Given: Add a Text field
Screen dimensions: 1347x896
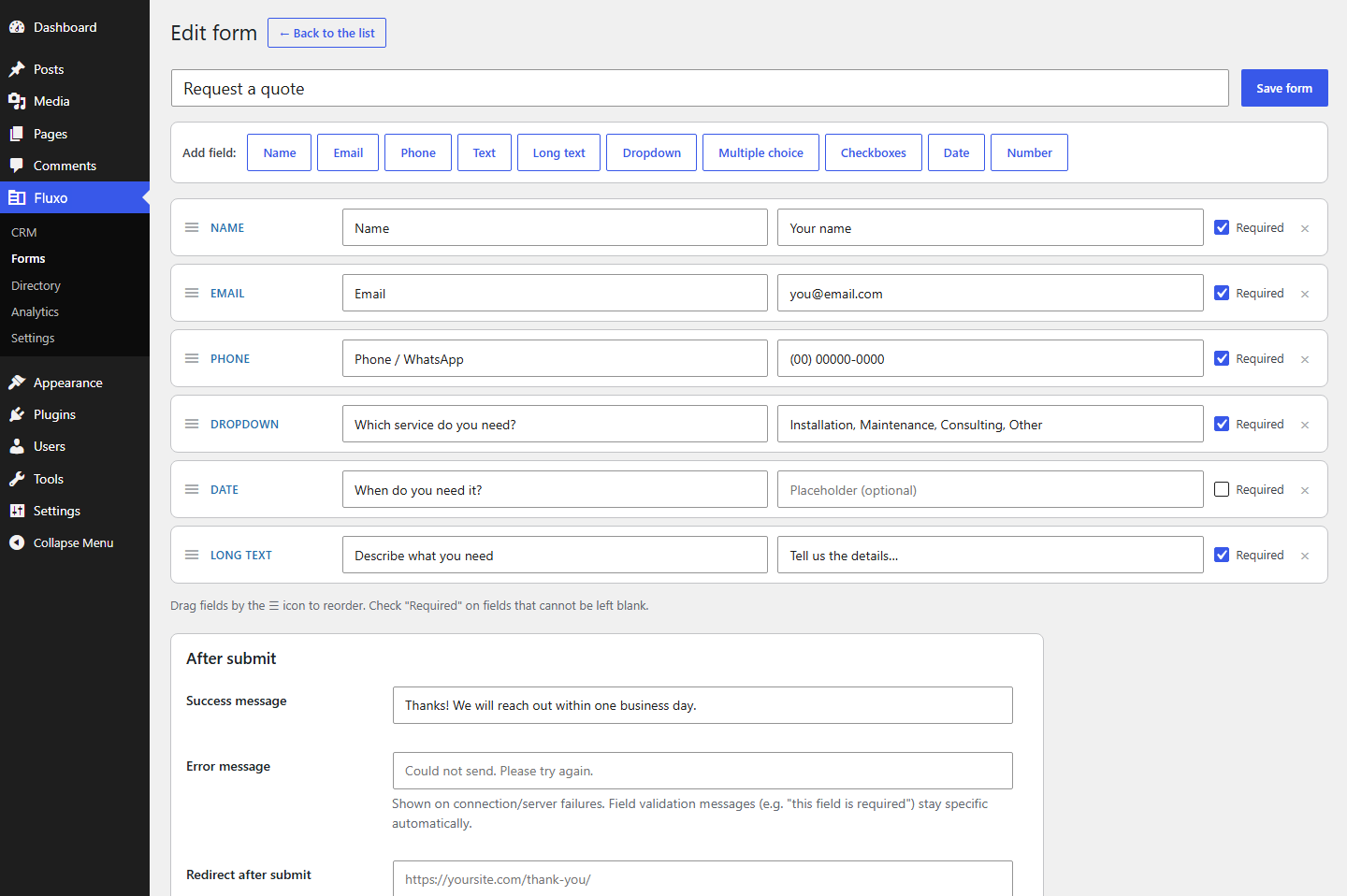Looking at the screenshot, I should click(485, 152).
